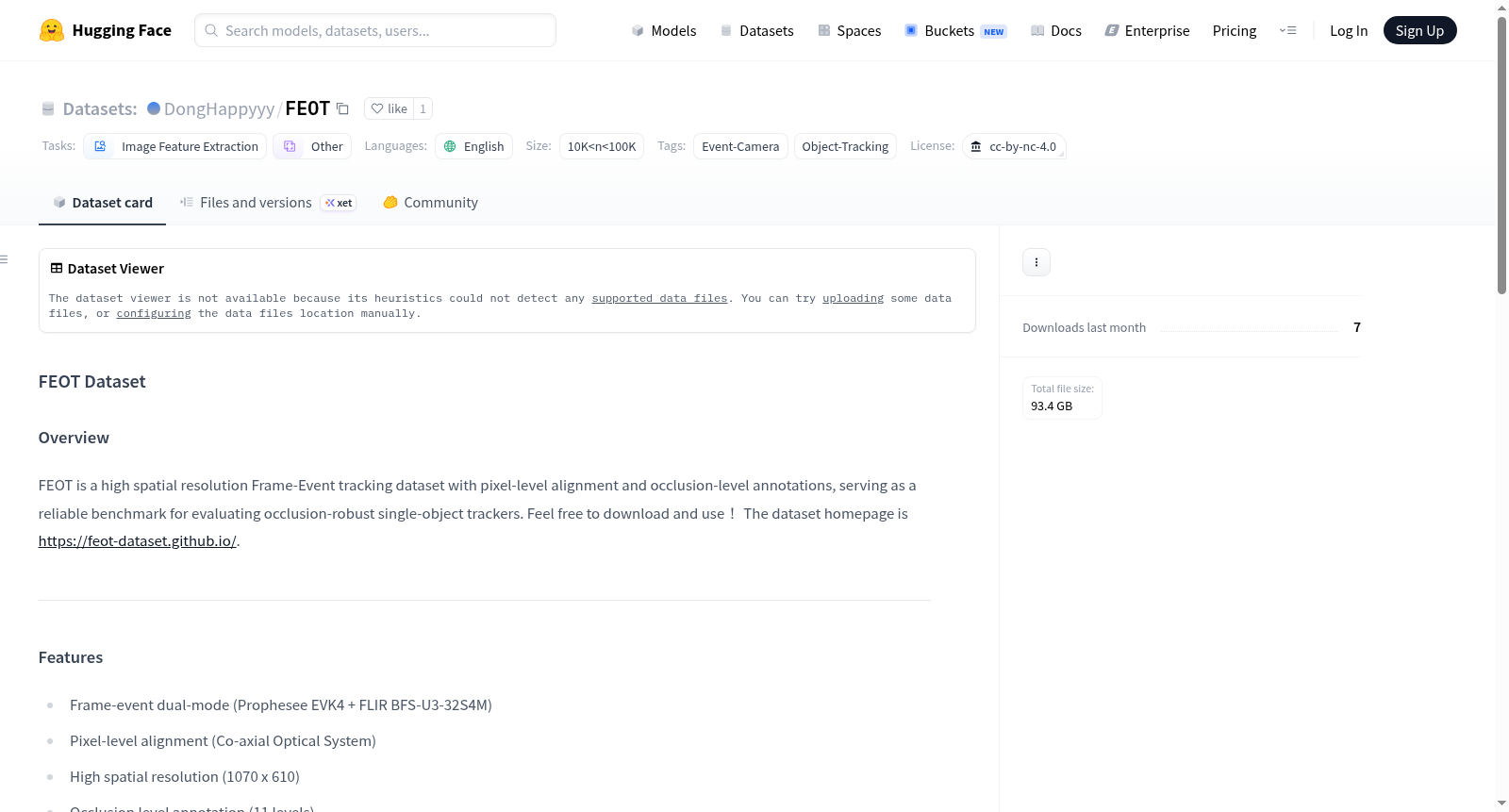The width and height of the screenshot is (1509, 812).
Task: Copy dataset name with the copy icon
Action: pos(342,108)
